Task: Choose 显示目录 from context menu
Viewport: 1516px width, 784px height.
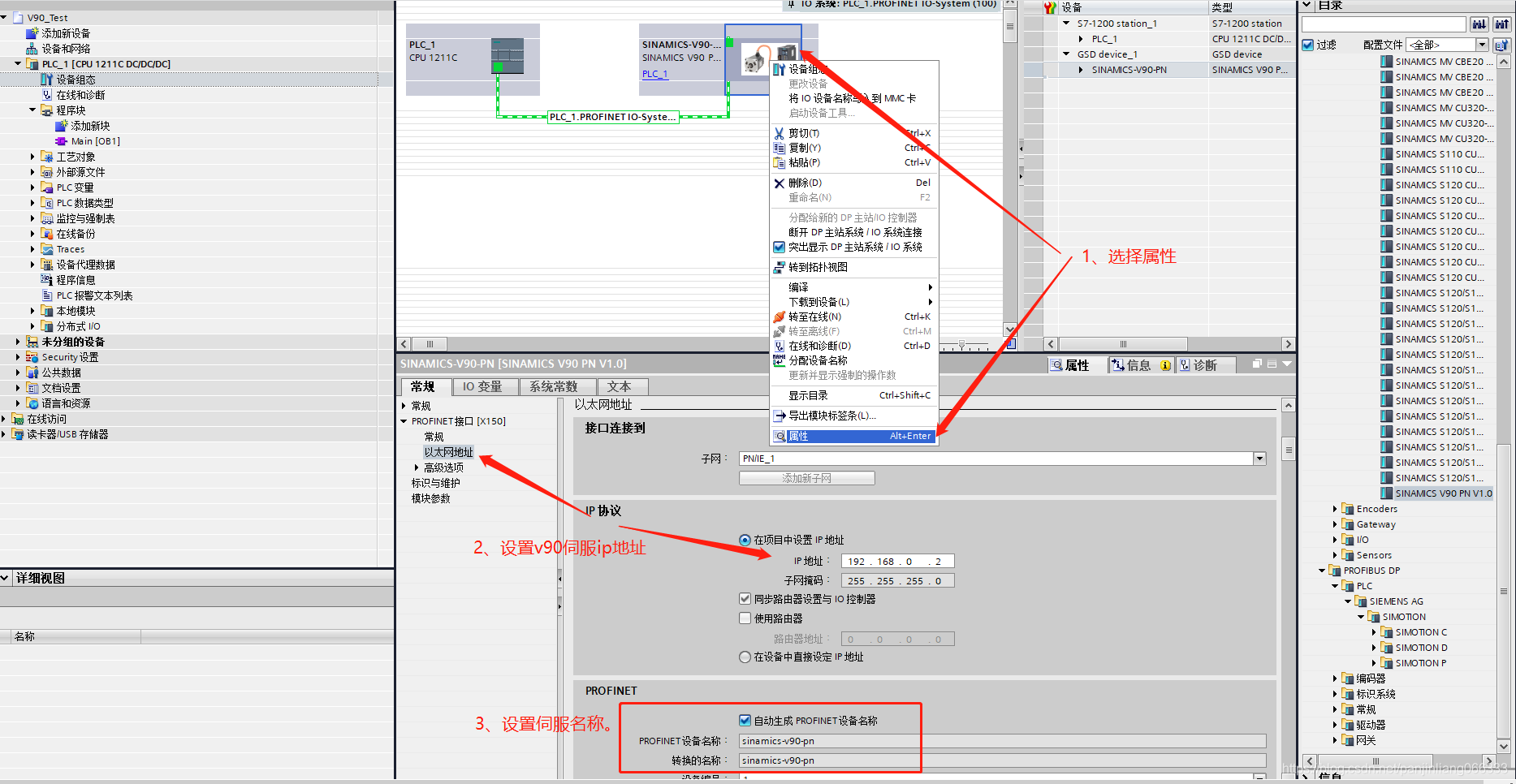Action: 853,395
